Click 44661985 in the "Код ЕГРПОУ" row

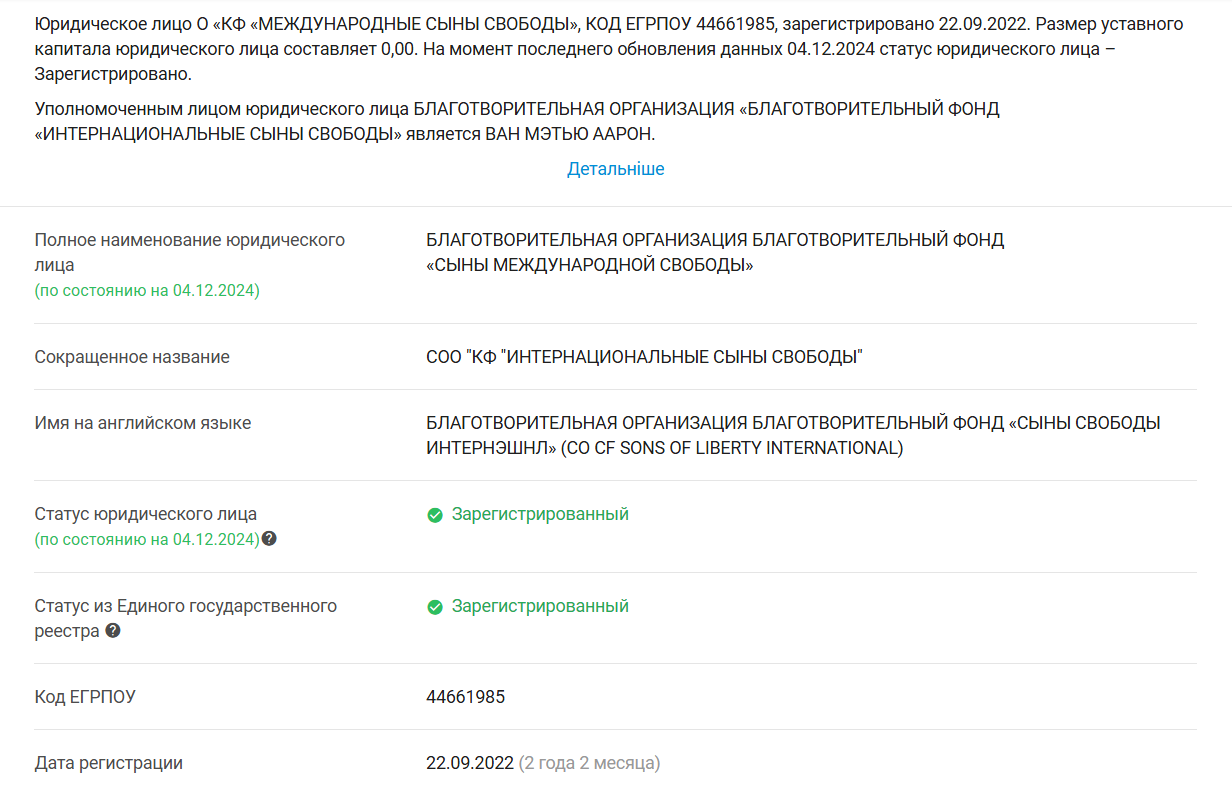[x=465, y=697]
